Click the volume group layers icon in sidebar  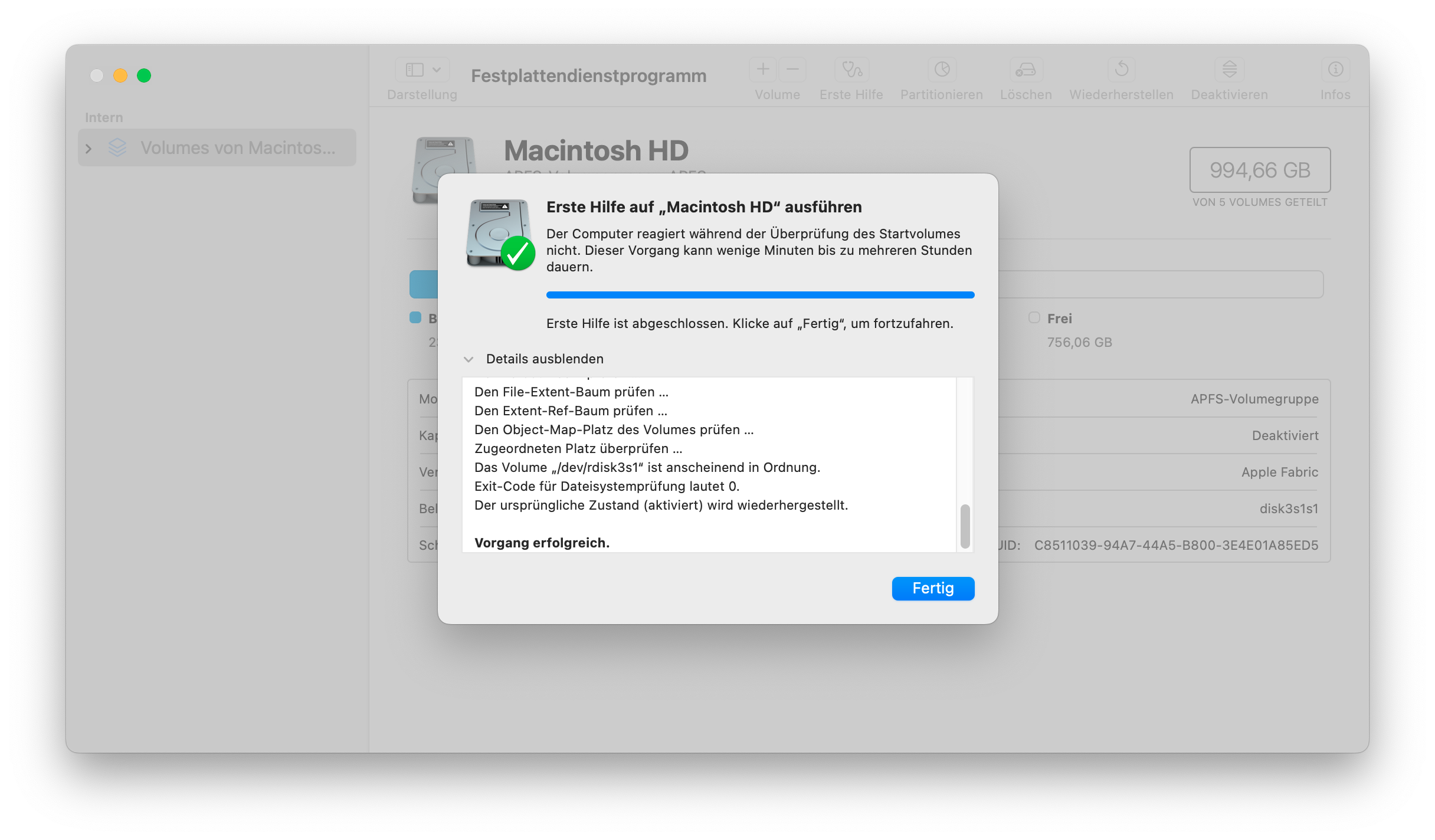click(117, 147)
